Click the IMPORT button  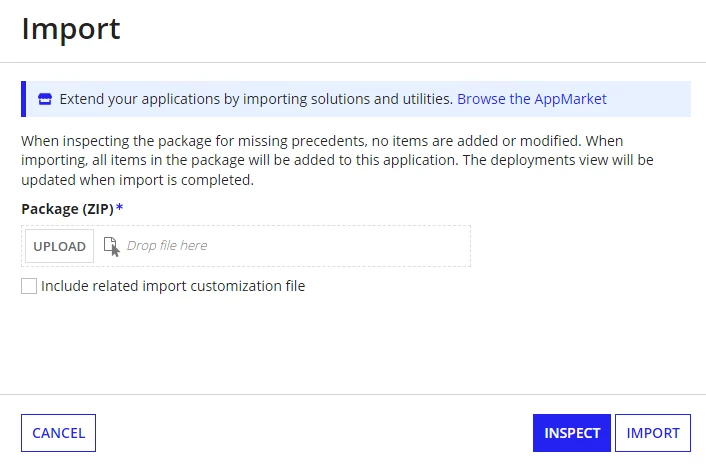coord(653,433)
